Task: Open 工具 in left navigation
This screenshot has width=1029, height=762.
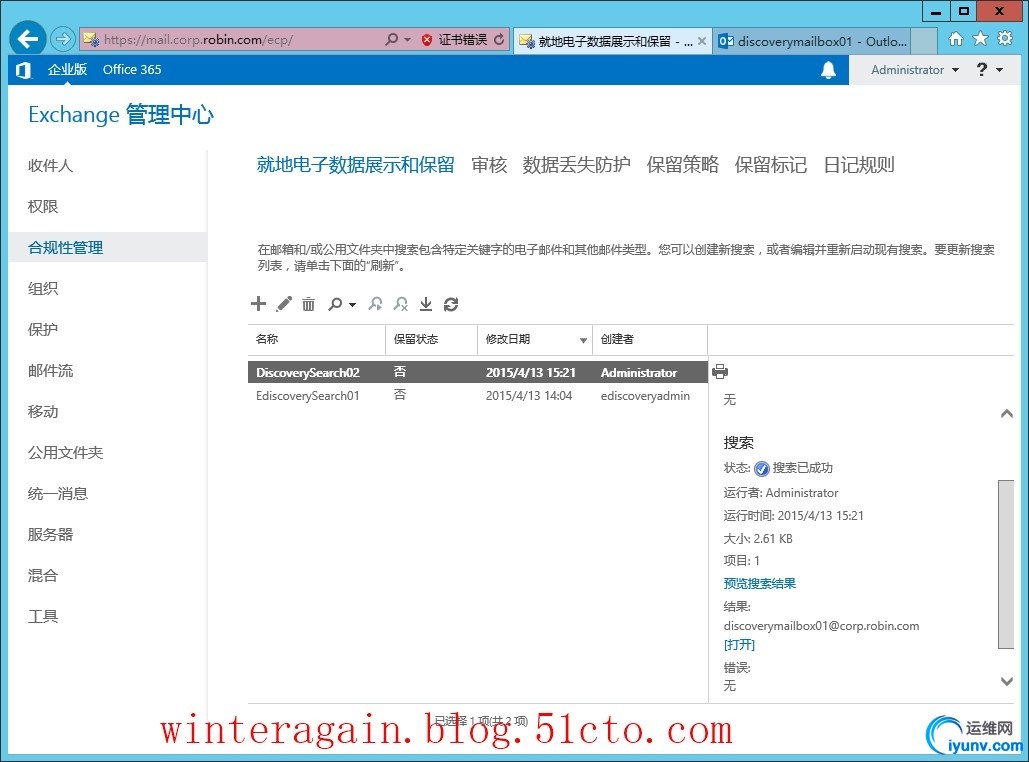Action: [43, 617]
